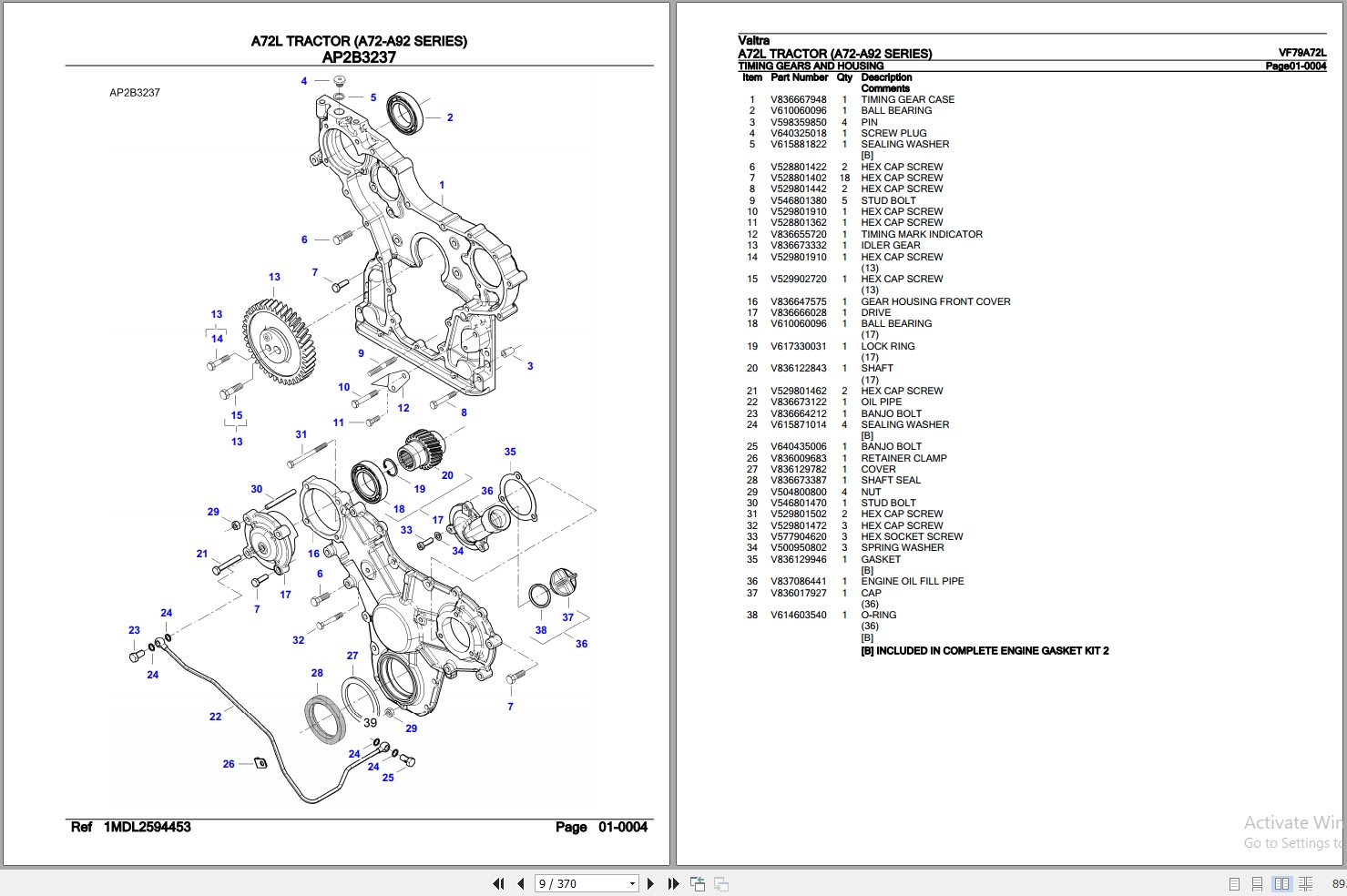Screen dimensions: 1347x896
Task: Click the RETAINER CLAMP description
Action: point(903,458)
